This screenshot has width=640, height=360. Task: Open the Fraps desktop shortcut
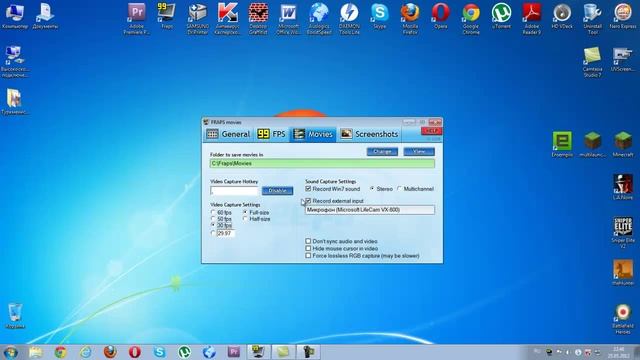click(x=167, y=16)
